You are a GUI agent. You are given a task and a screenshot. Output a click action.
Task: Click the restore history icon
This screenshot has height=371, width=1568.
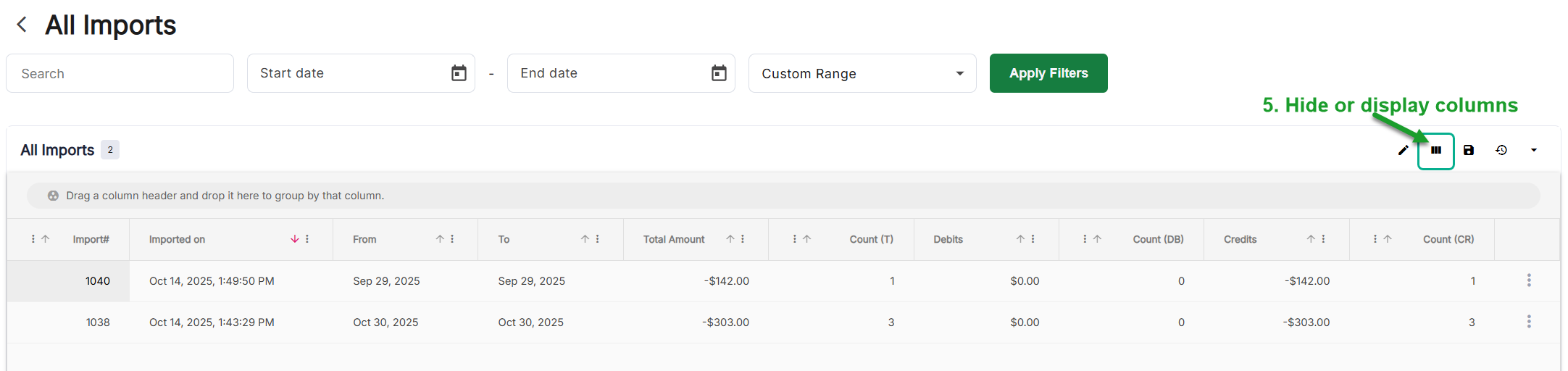pyautogui.click(x=1501, y=150)
